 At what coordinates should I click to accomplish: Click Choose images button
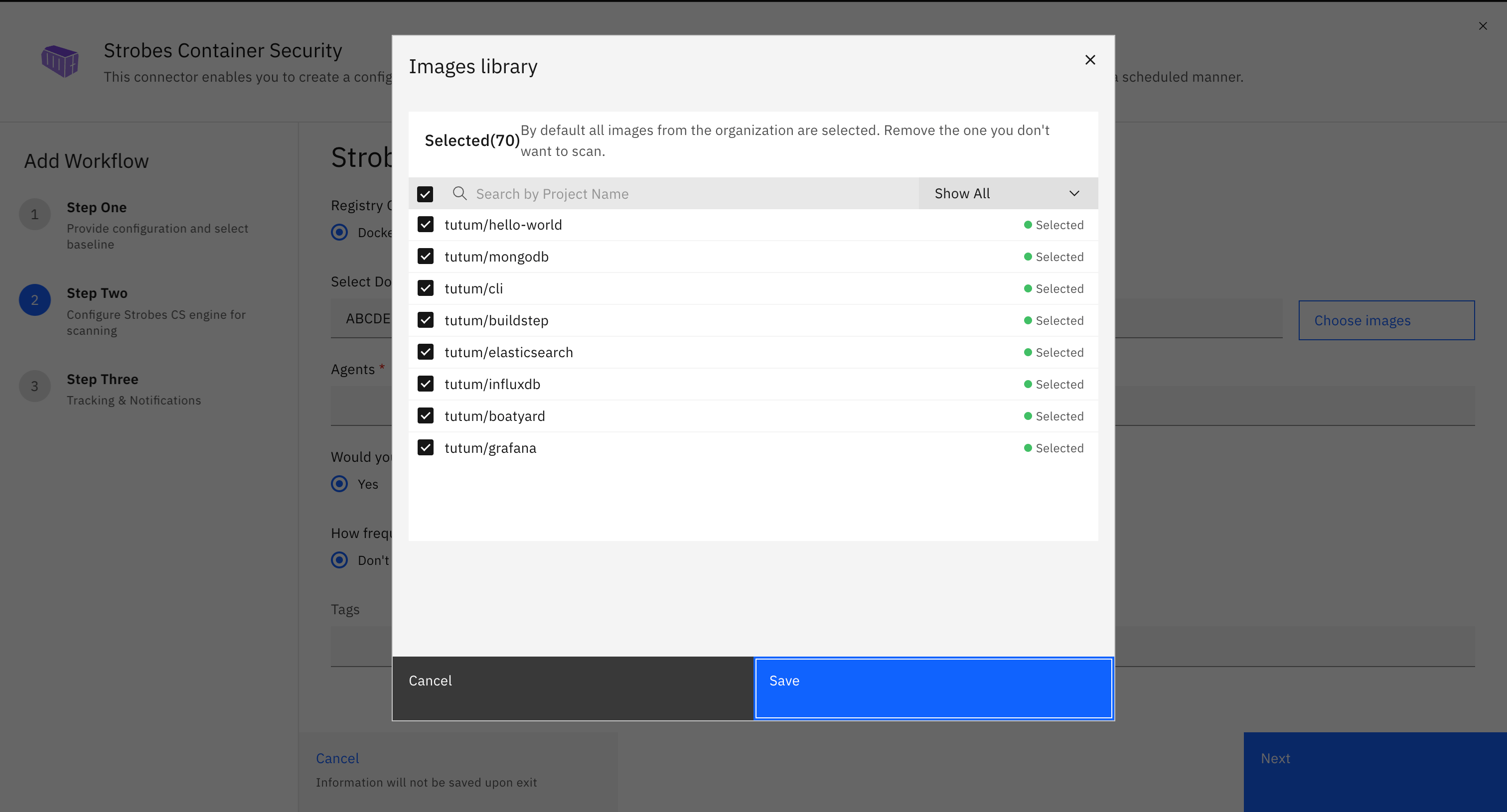pos(1386,320)
